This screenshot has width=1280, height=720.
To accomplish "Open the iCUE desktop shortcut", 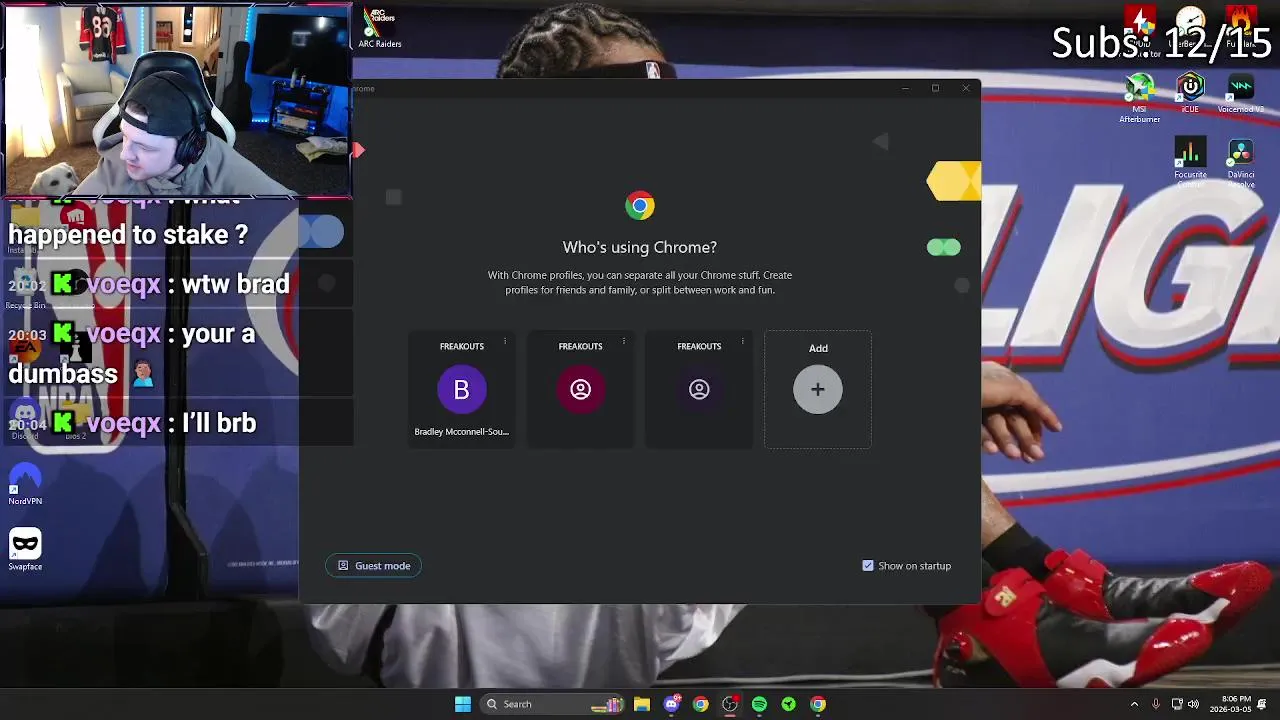I will click(x=1190, y=94).
